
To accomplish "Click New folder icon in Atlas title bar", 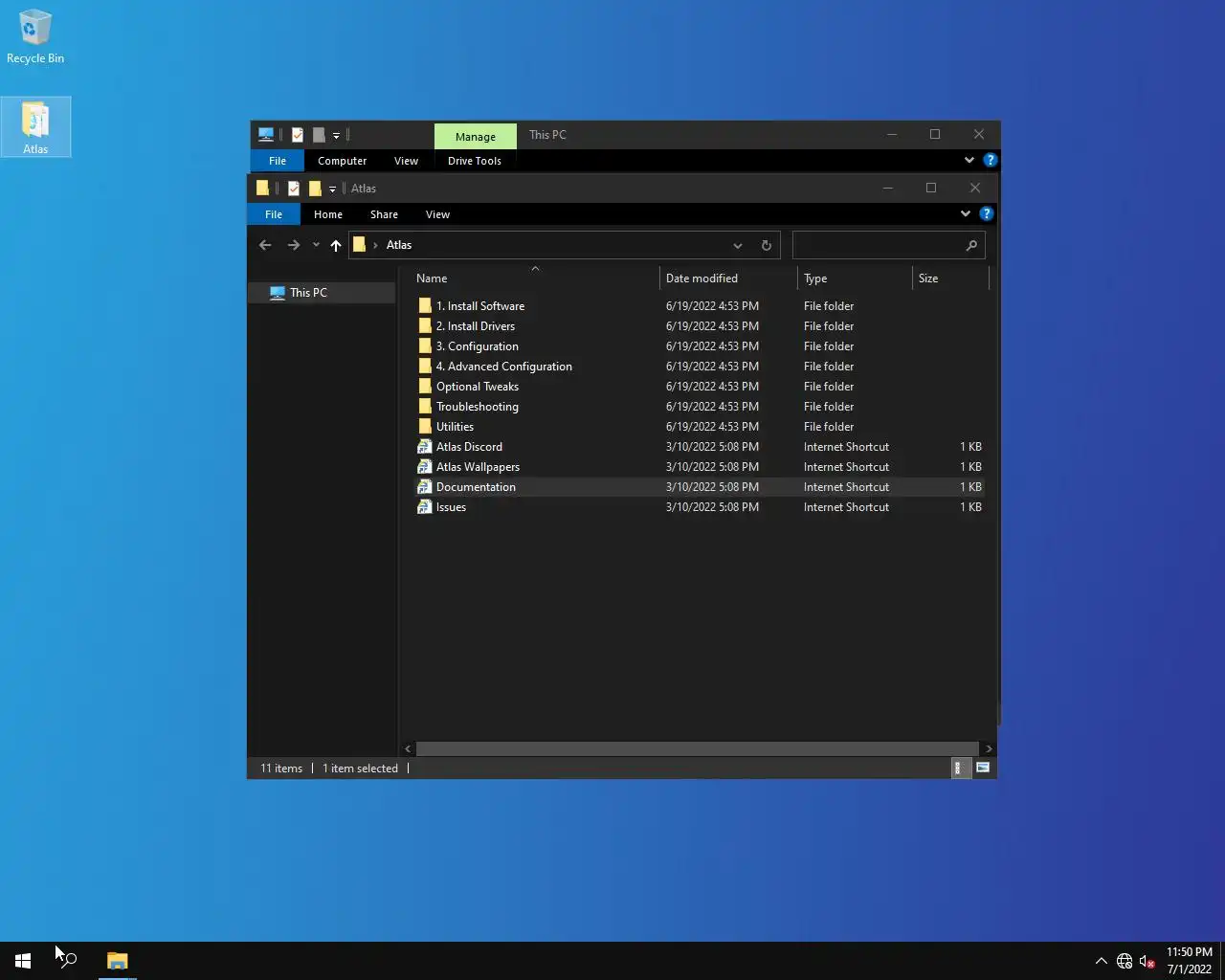I will (315, 189).
